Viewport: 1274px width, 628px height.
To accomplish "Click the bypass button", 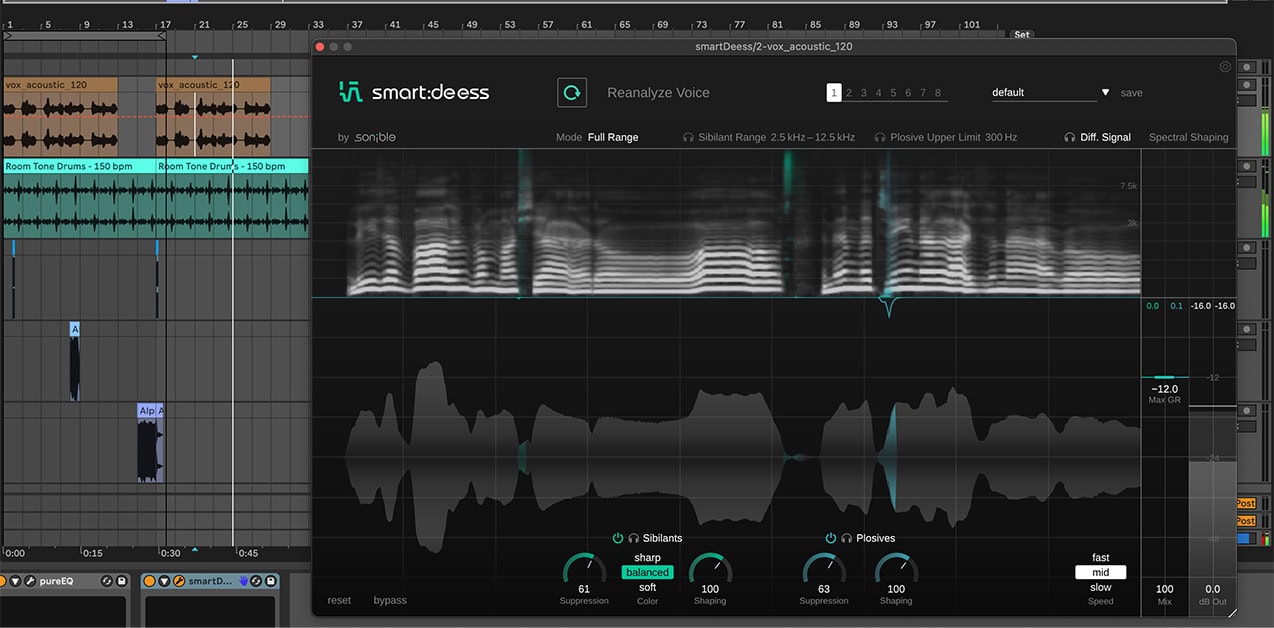I will click(390, 600).
